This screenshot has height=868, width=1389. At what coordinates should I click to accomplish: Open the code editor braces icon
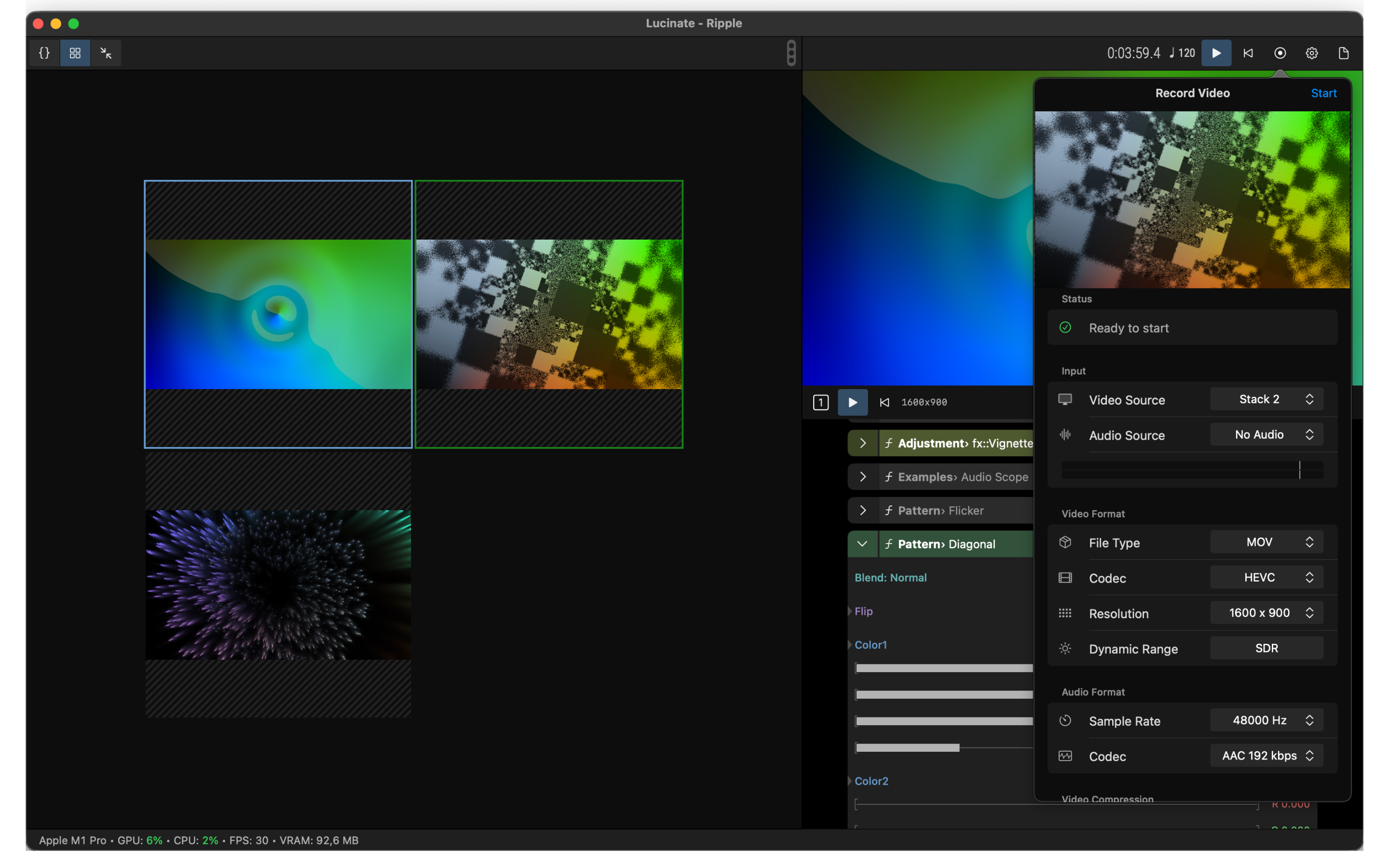(x=44, y=53)
